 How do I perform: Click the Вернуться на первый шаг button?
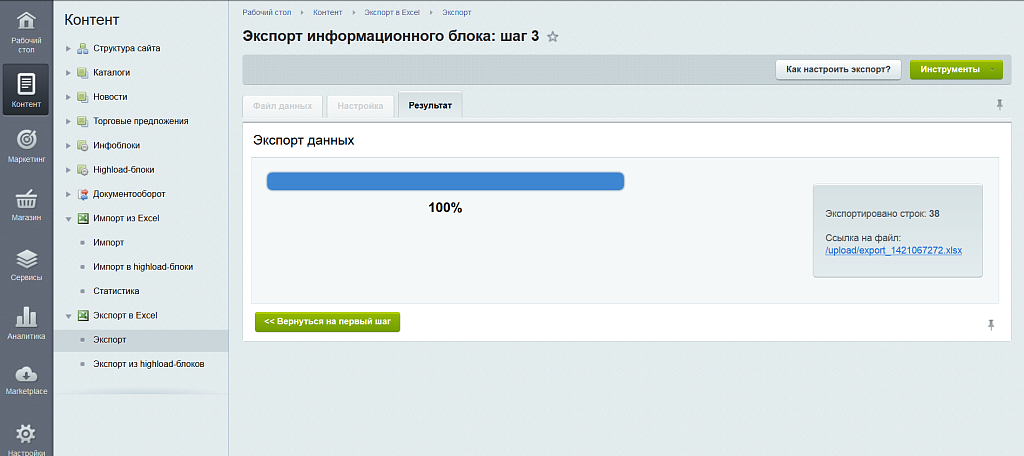pyautogui.click(x=327, y=322)
